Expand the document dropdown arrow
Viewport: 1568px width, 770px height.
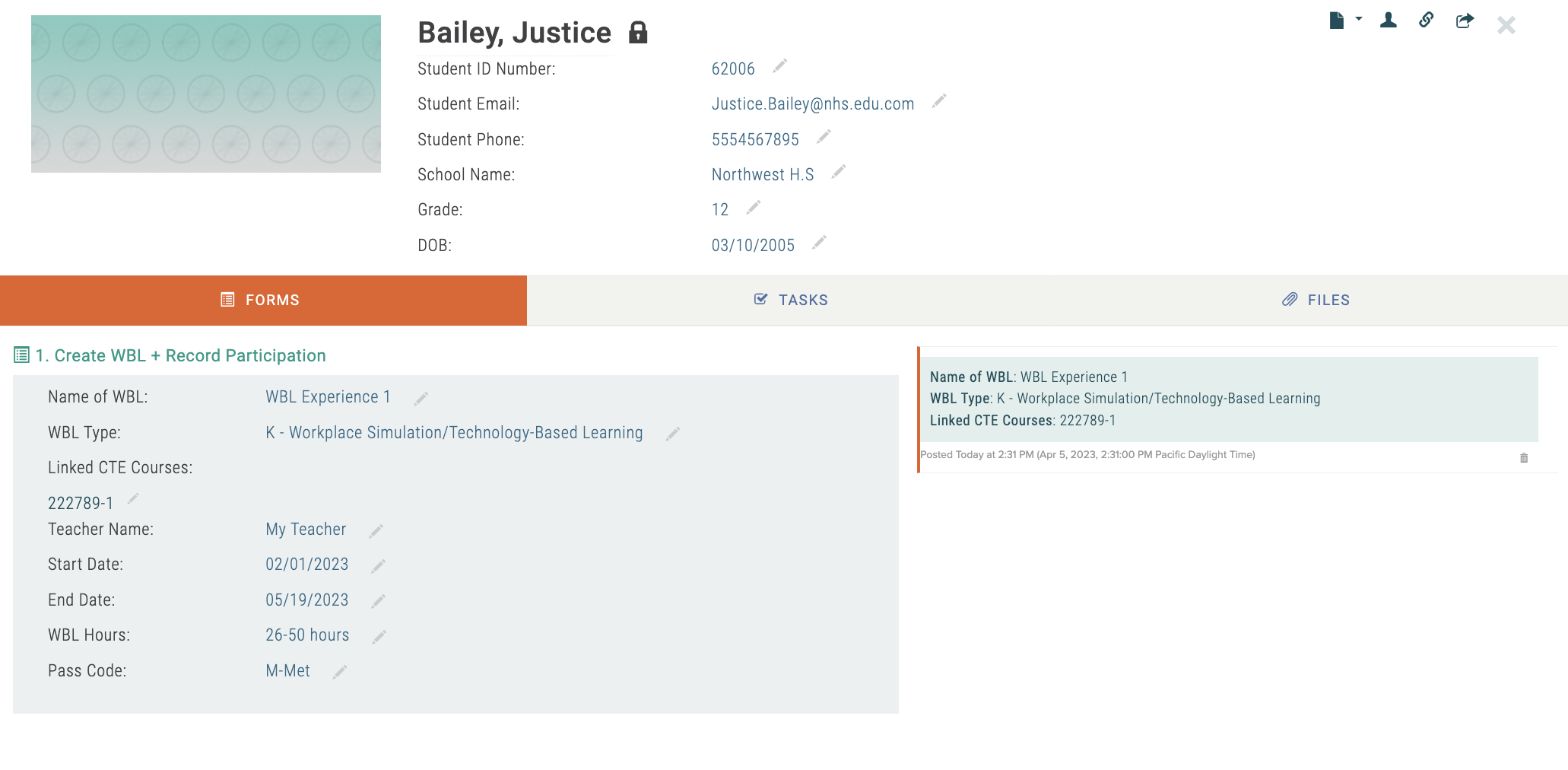point(1359,19)
